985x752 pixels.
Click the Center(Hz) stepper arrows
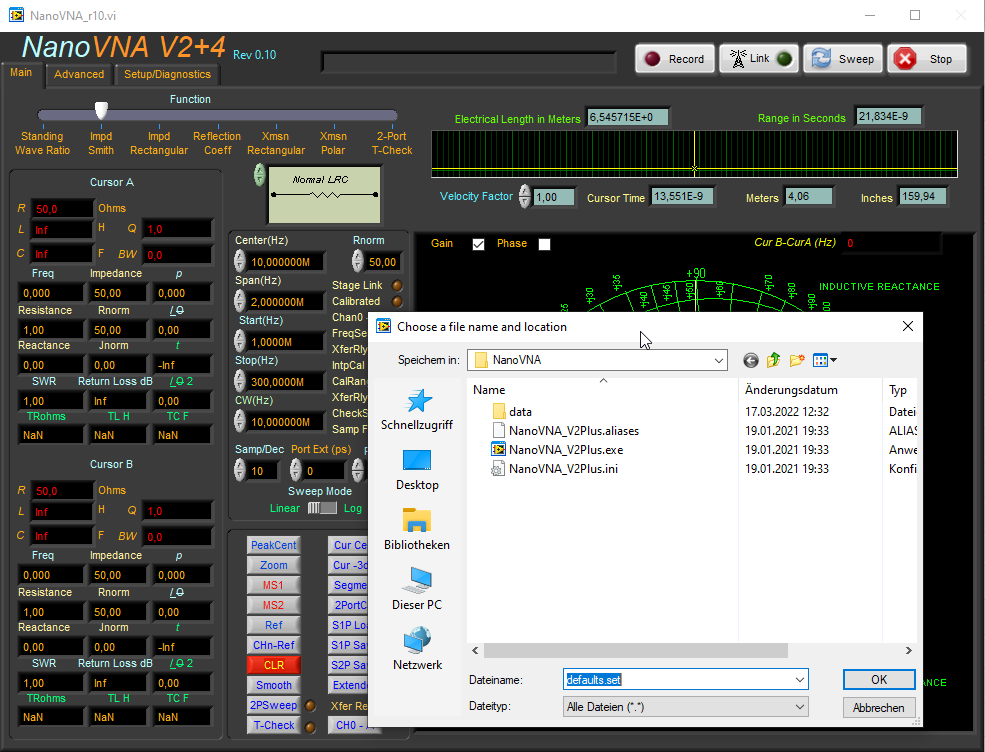click(x=239, y=261)
